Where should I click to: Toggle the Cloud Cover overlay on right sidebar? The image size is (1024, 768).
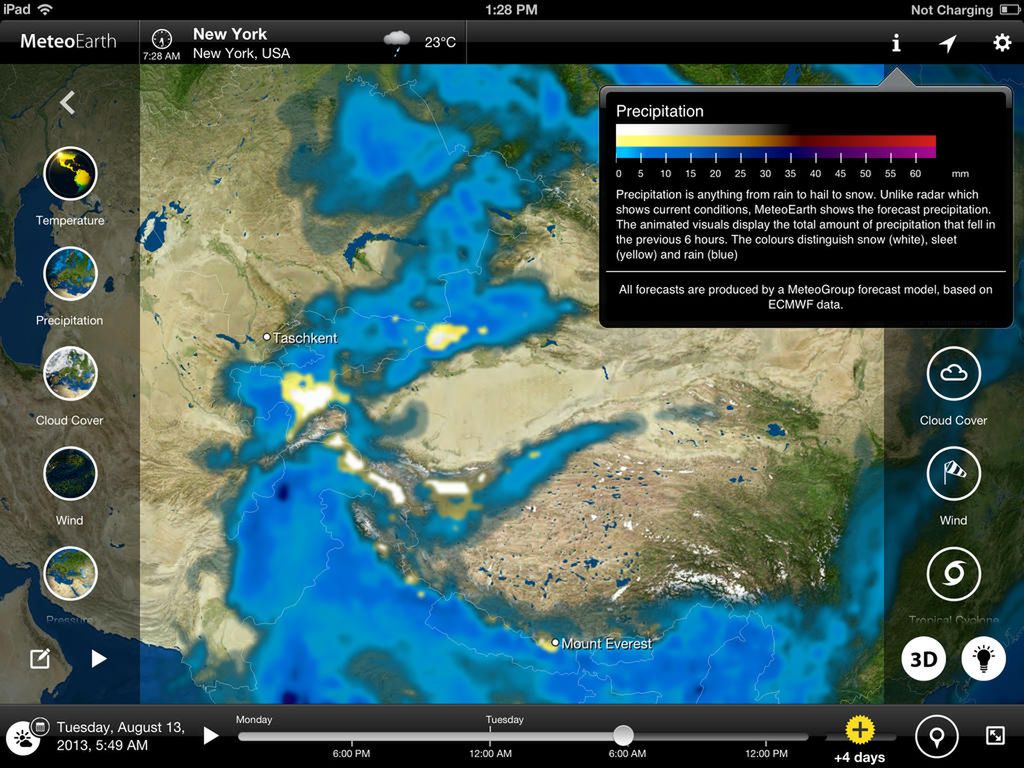[953, 373]
